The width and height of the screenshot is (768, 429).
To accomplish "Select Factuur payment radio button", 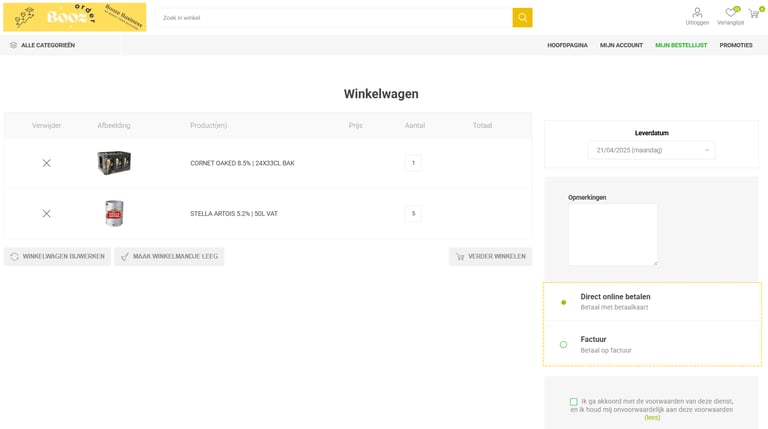I will point(563,345).
